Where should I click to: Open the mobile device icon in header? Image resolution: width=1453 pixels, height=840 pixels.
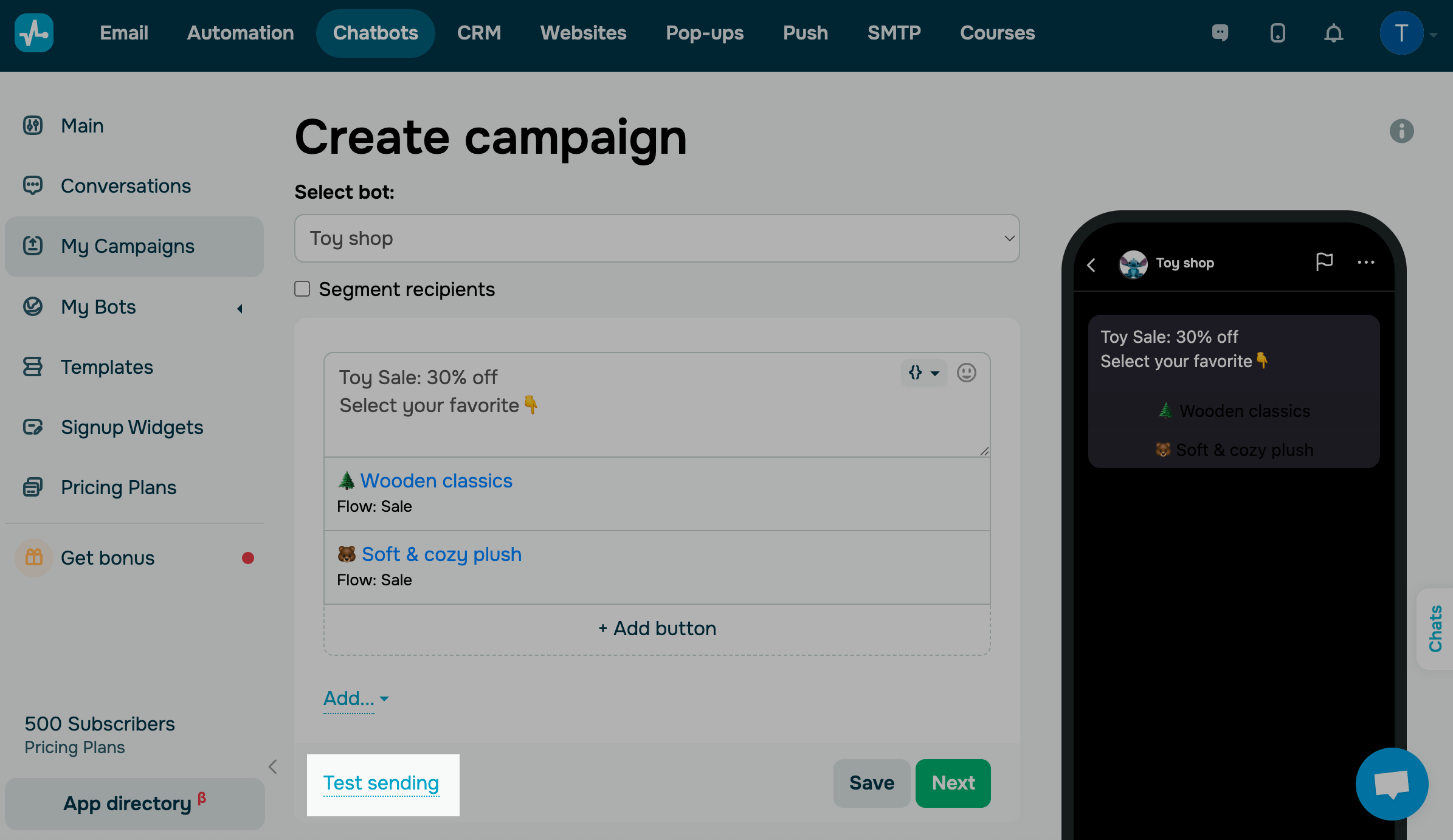[x=1277, y=33]
